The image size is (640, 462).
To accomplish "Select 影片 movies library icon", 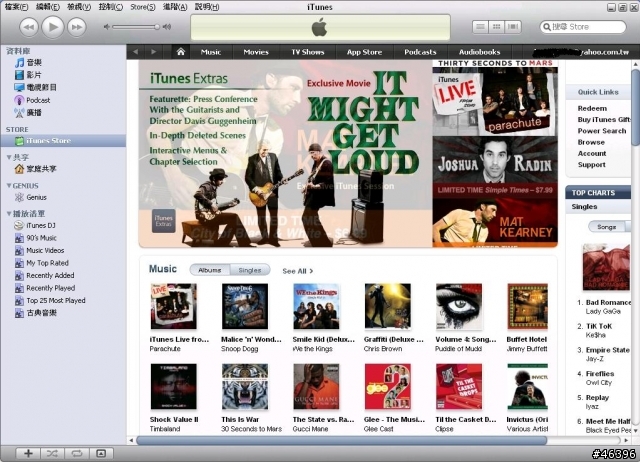I will point(19,75).
